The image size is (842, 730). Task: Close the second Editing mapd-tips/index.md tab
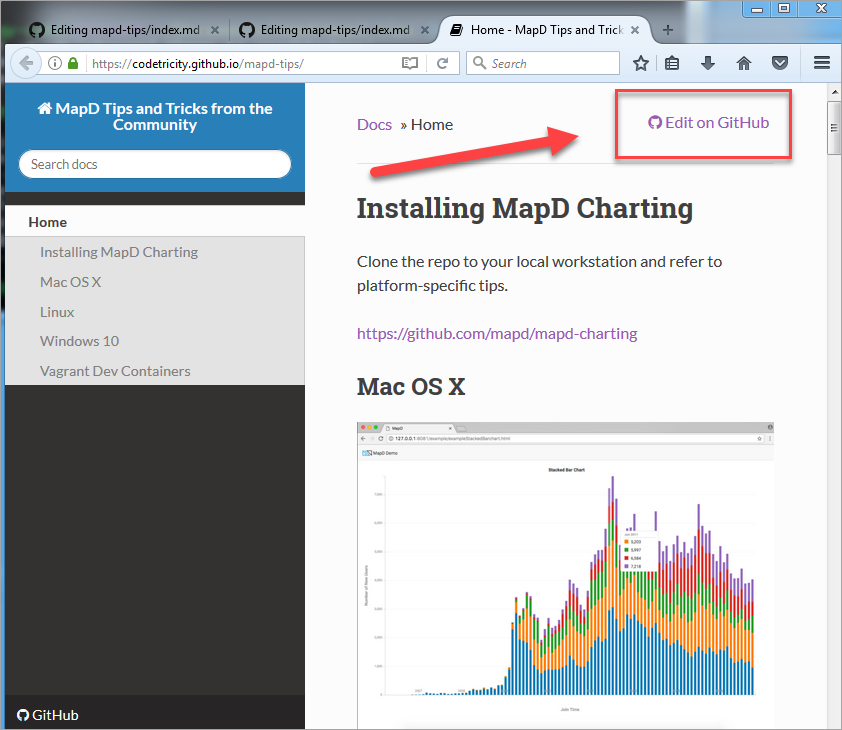tap(425, 30)
